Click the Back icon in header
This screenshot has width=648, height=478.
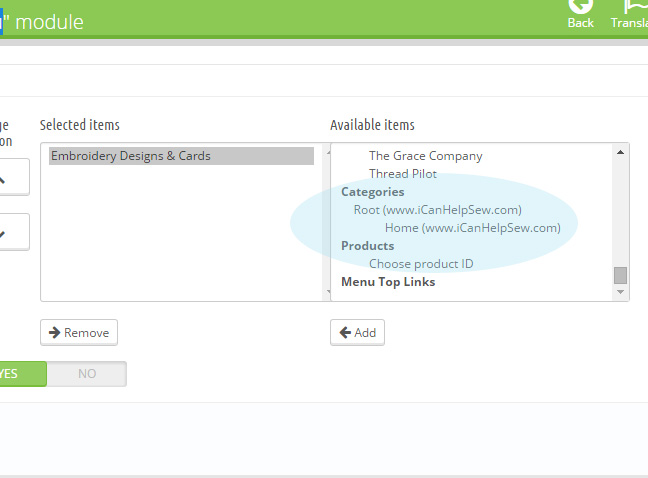581,7
